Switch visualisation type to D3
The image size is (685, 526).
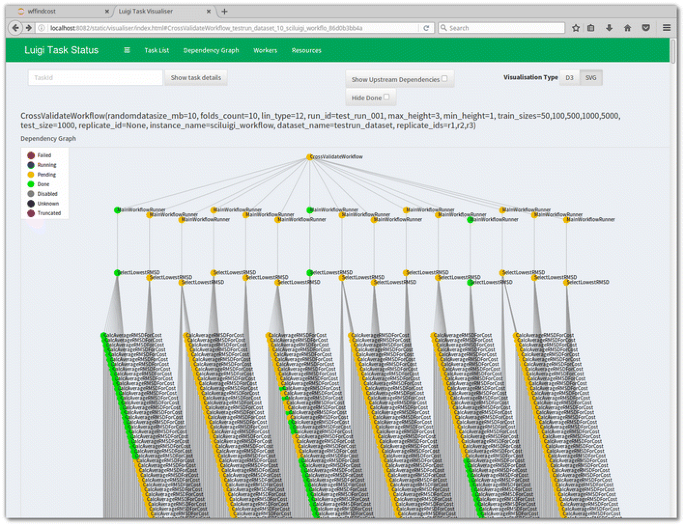pos(569,77)
